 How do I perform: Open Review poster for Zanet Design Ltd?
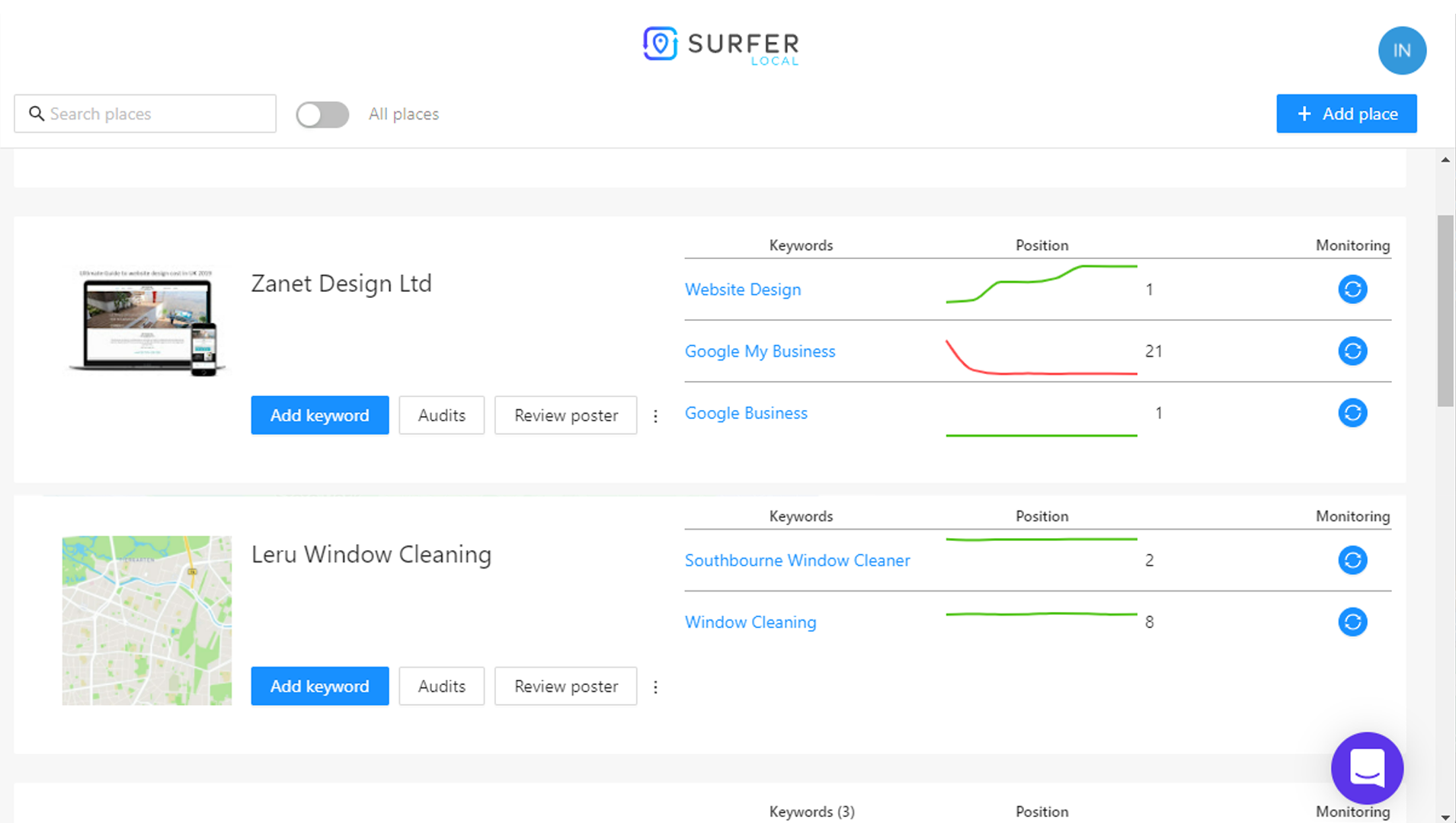565,415
